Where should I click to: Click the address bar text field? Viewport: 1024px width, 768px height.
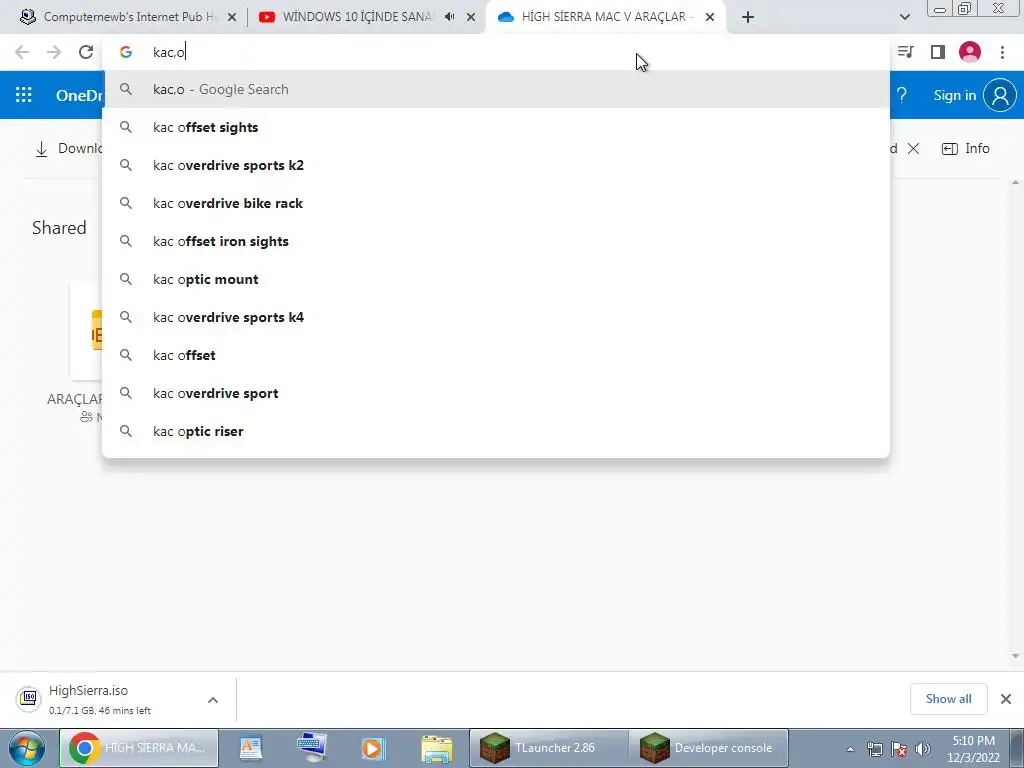pyautogui.click(x=496, y=52)
